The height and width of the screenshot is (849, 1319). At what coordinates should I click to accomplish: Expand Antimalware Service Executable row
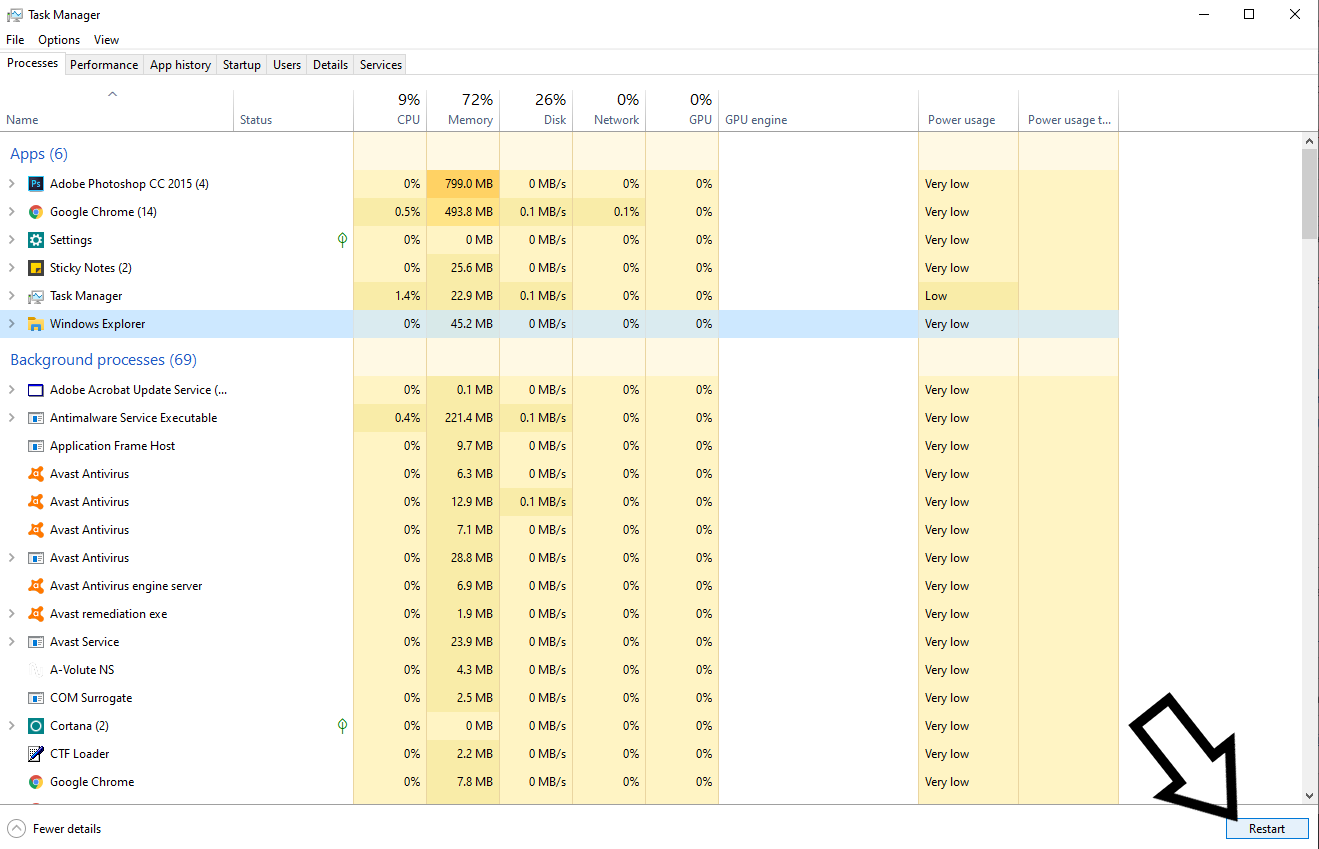[x=12, y=418]
